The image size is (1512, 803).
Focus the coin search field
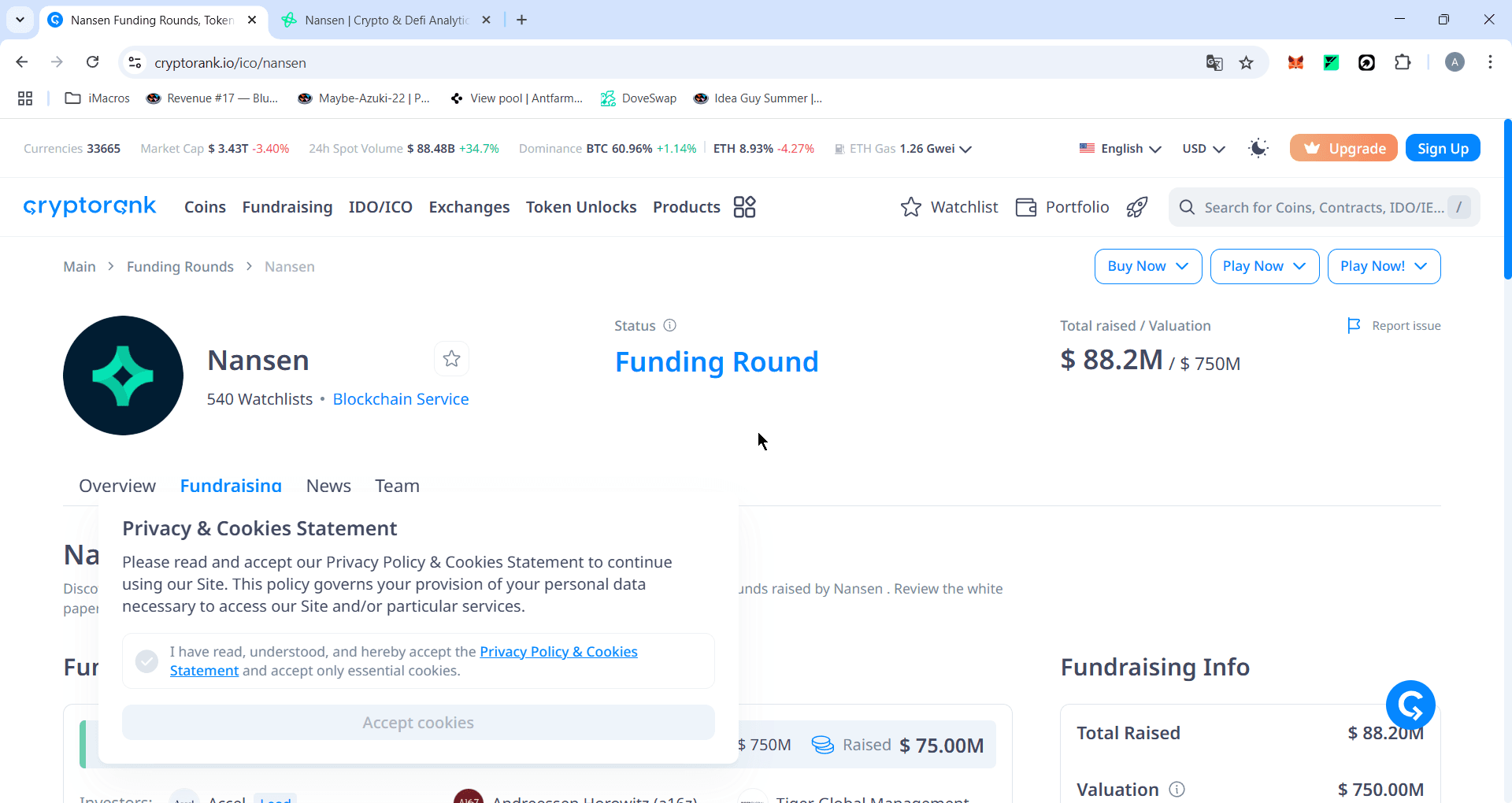1324,207
